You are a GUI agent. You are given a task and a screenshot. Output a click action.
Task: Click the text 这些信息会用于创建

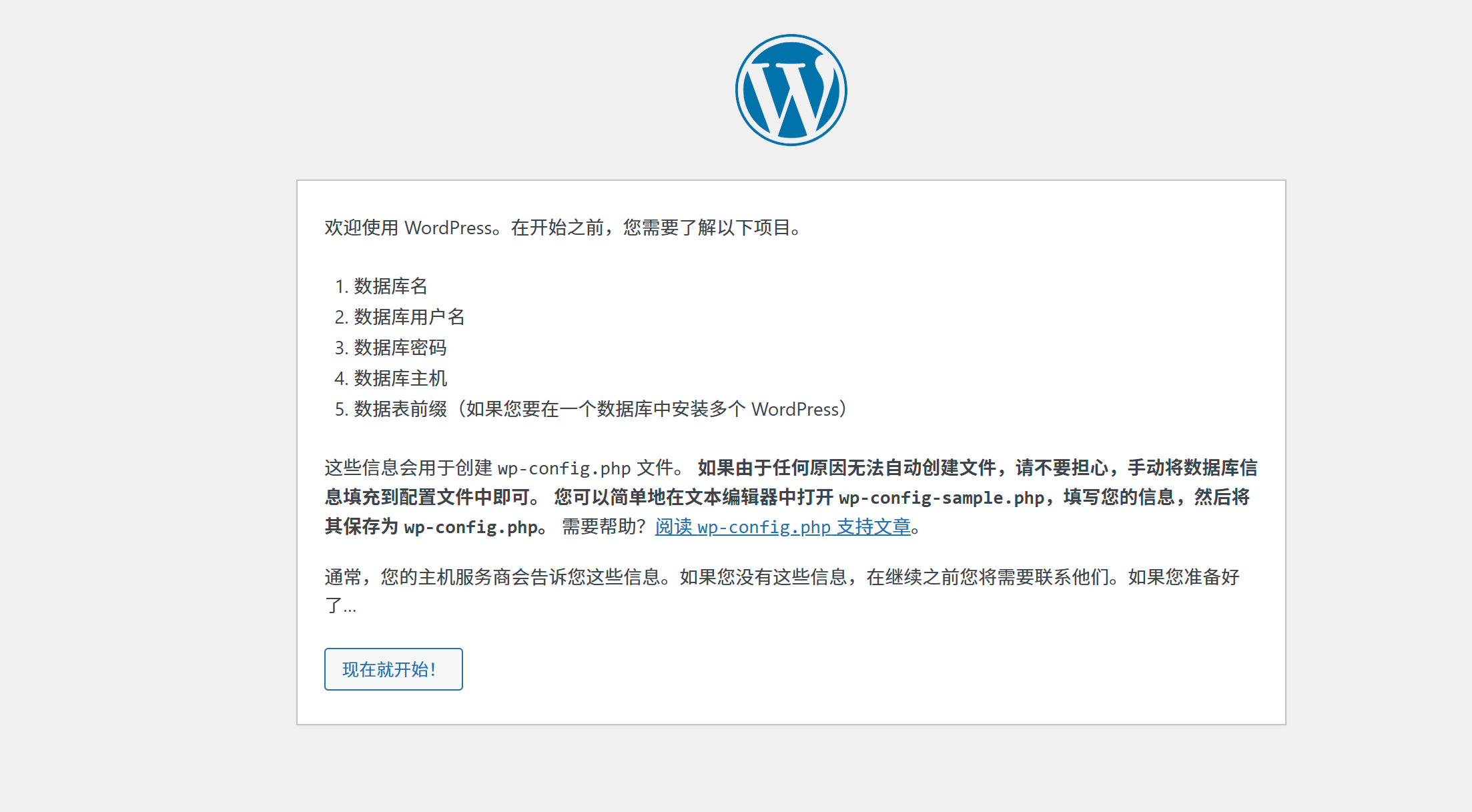point(408,468)
